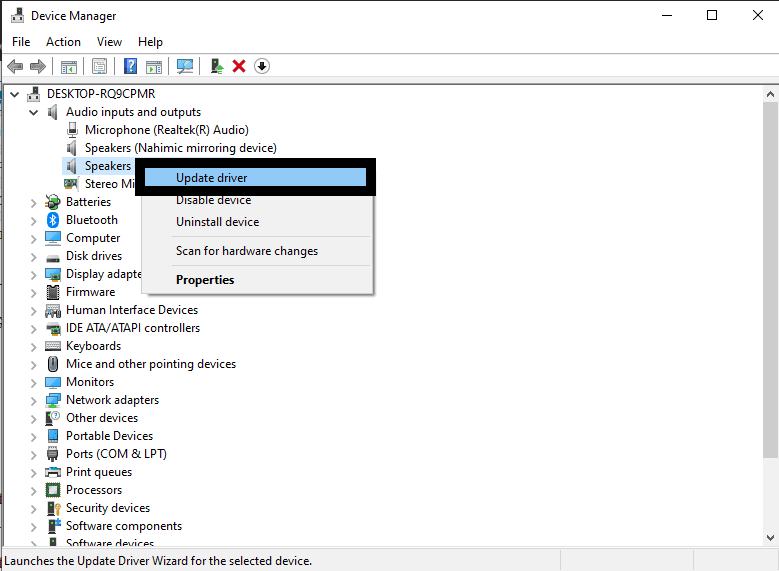The height and width of the screenshot is (571, 779).
Task: Click the Security devices key icon
Action: pos(53,508)
